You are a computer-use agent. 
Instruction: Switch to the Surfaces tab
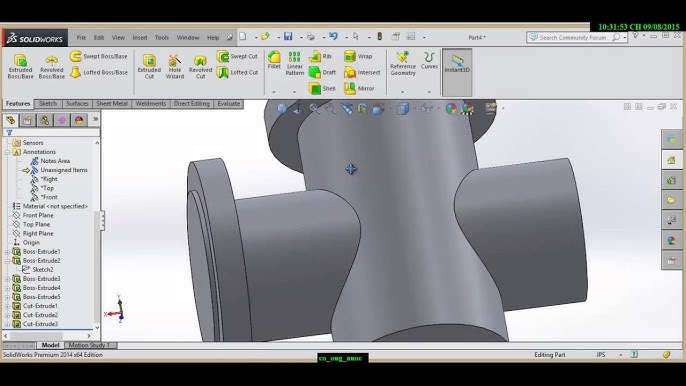click(x=77, y=104)
